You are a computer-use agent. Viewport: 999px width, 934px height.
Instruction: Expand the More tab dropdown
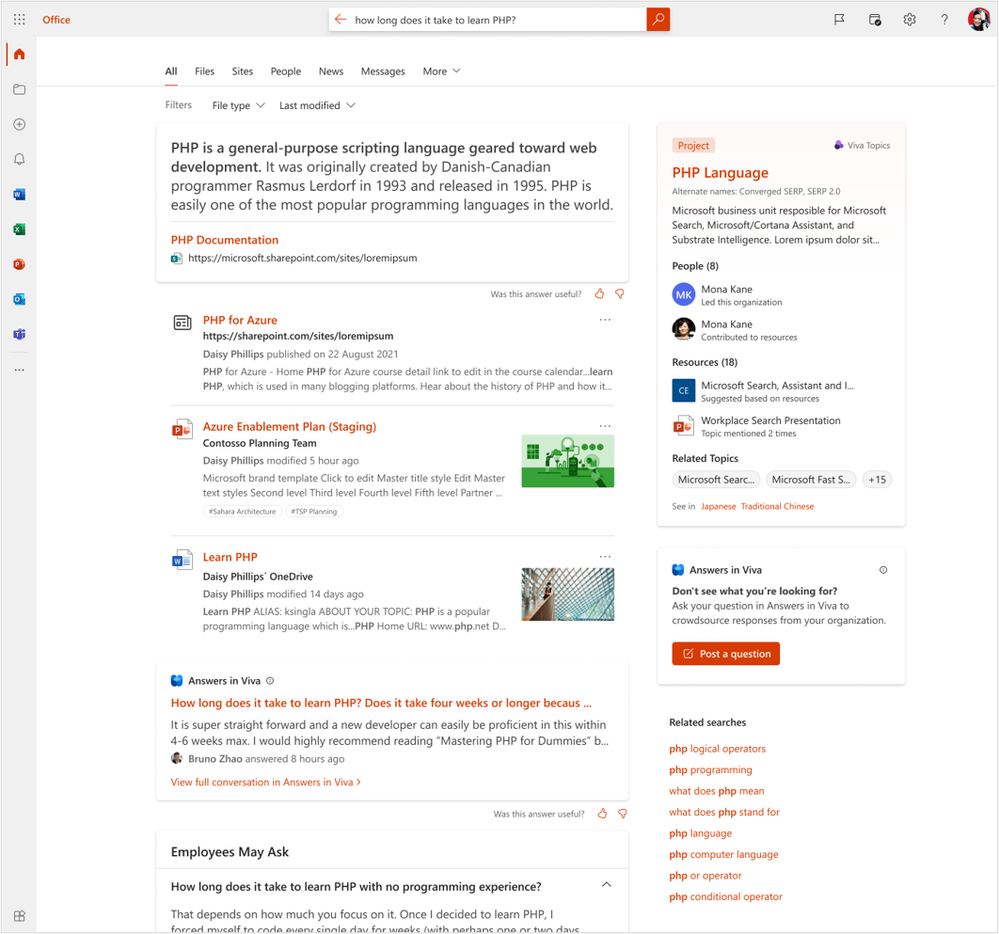pyautogui.click(x=441, y=71)
